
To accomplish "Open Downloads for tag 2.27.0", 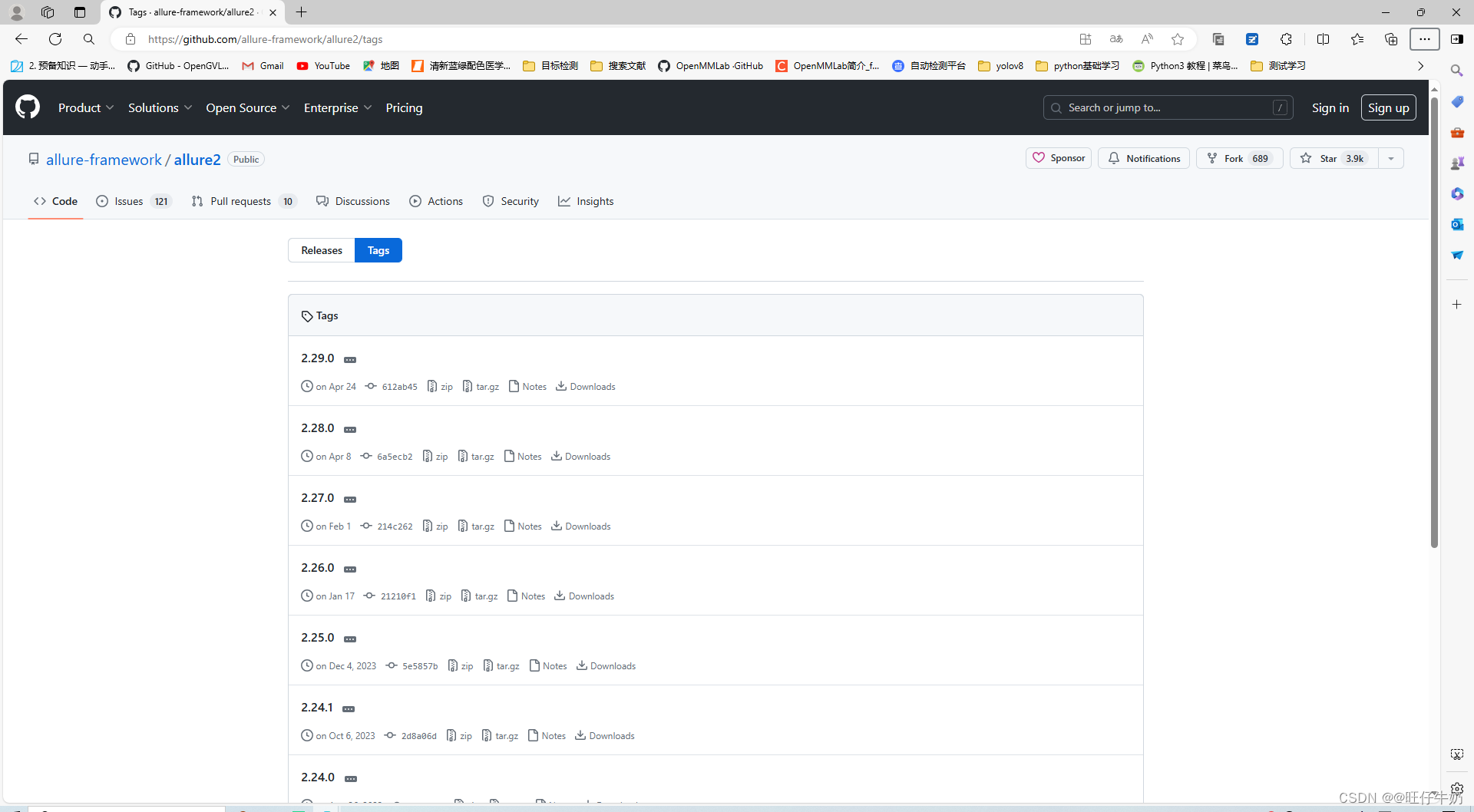I will 581,526.
